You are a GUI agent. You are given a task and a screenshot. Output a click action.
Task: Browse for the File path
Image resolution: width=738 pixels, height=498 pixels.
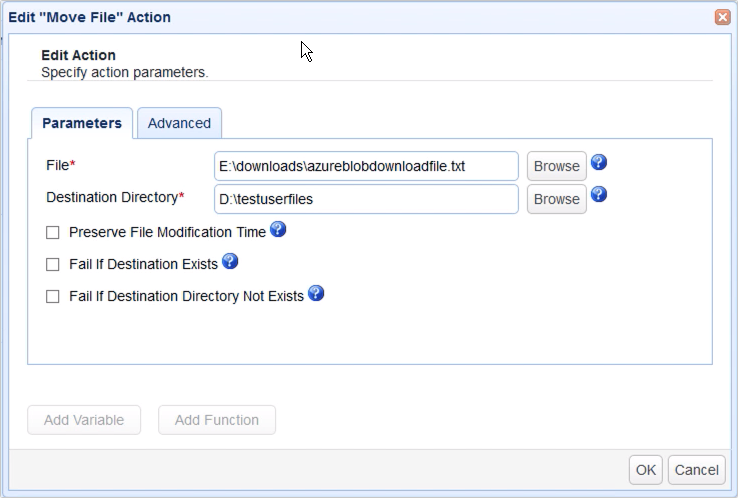click(x=556, y=166)
